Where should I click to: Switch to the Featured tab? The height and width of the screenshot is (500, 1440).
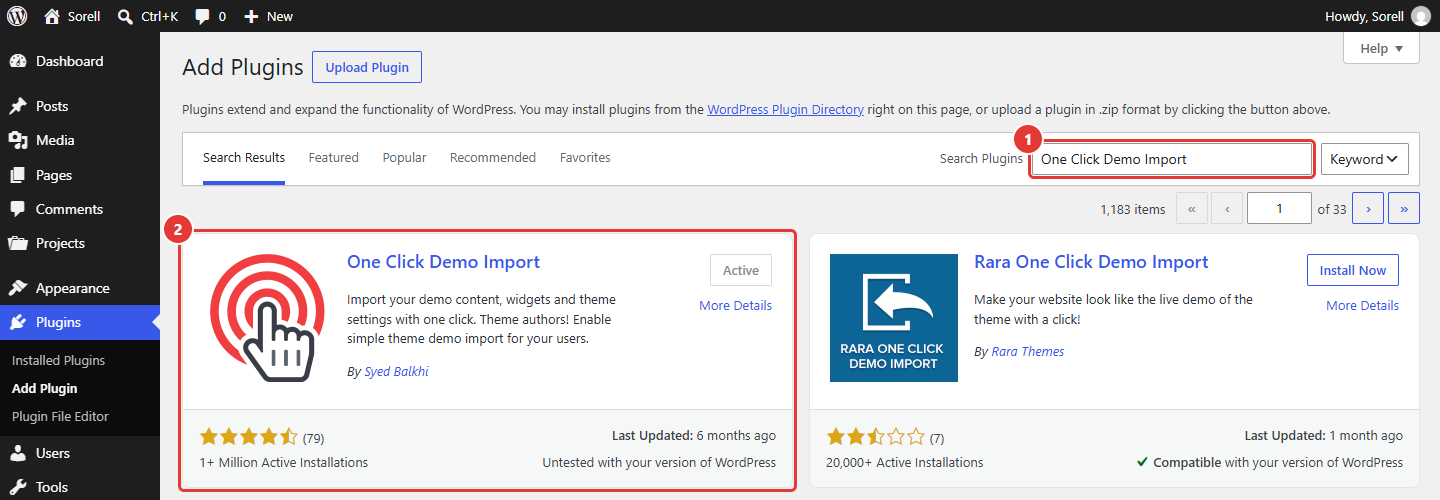coord(334,158)
